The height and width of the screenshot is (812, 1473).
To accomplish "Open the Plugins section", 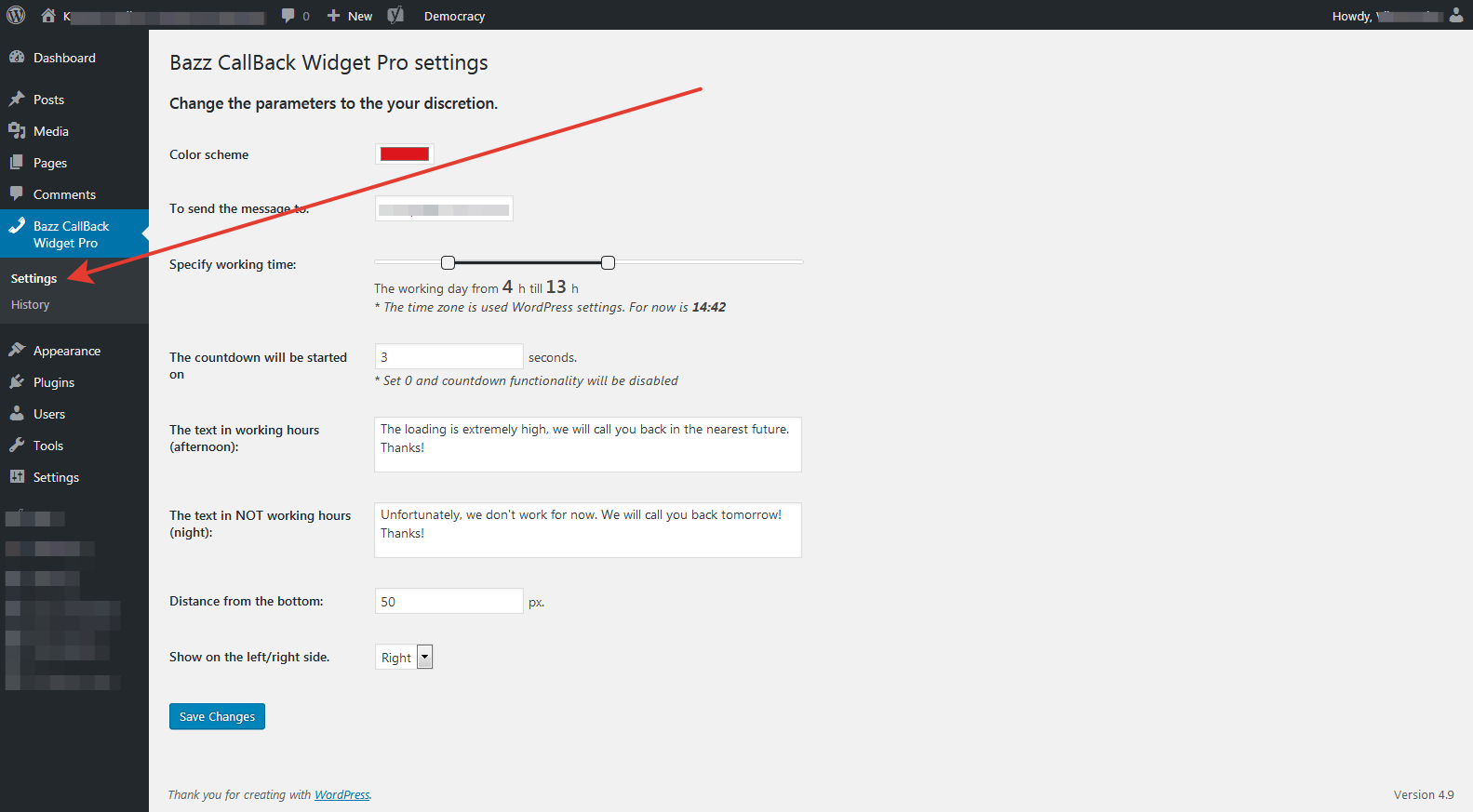I will tap(53, 382).
